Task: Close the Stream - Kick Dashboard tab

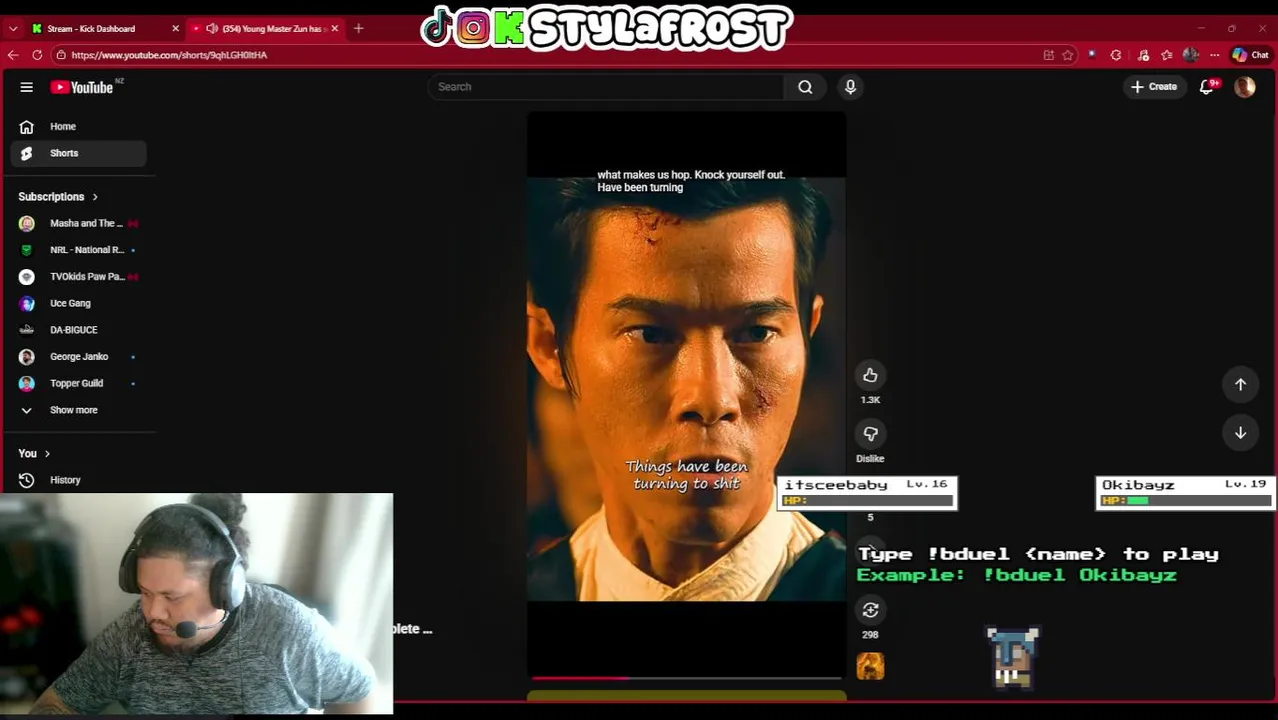Action: tap(175, 28)
